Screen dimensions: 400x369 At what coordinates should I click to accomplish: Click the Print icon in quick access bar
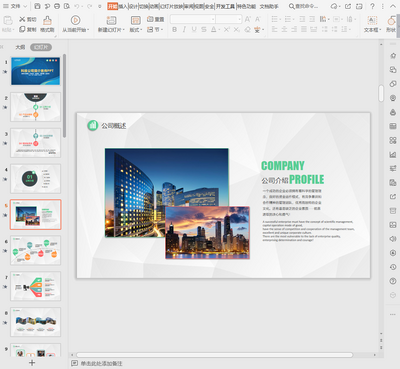click(57, 6)
